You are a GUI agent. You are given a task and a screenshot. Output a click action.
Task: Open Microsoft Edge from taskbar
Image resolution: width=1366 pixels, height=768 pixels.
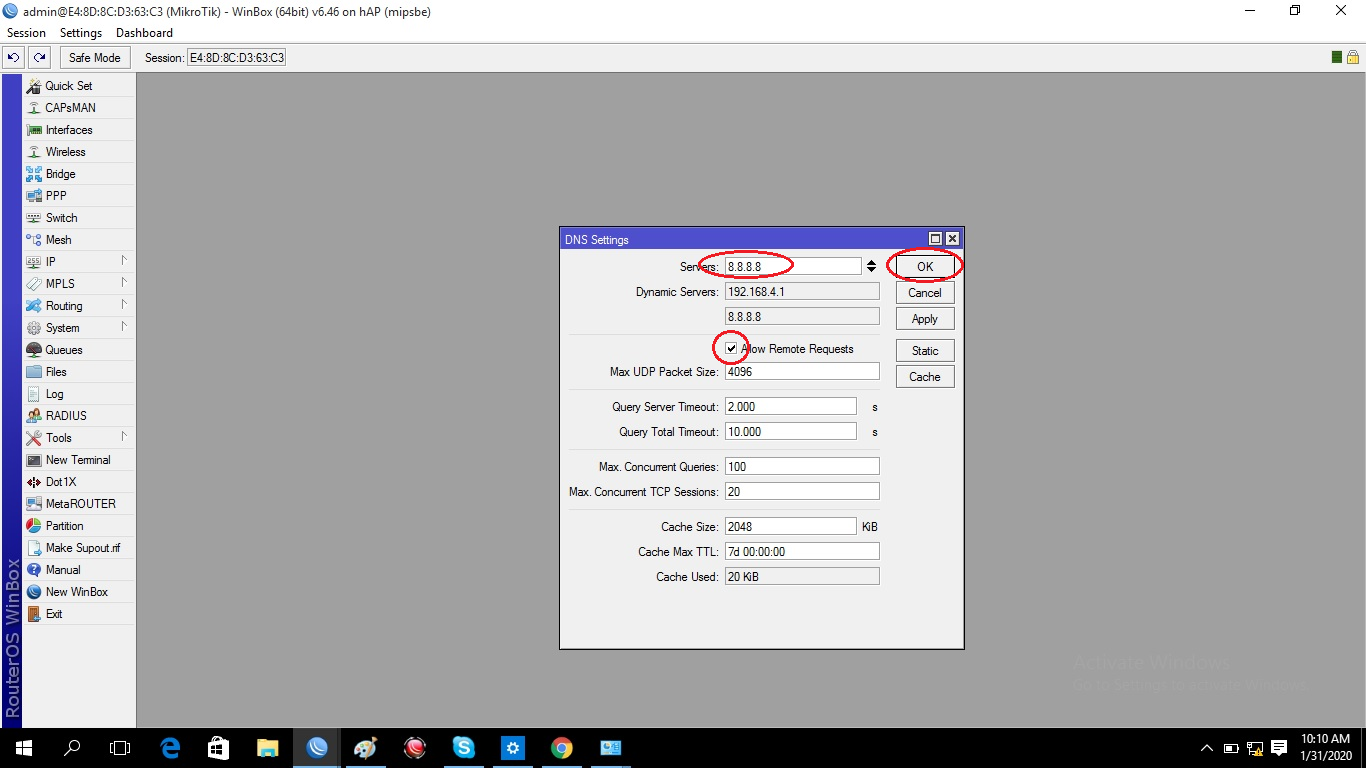(x=170, y=748)
